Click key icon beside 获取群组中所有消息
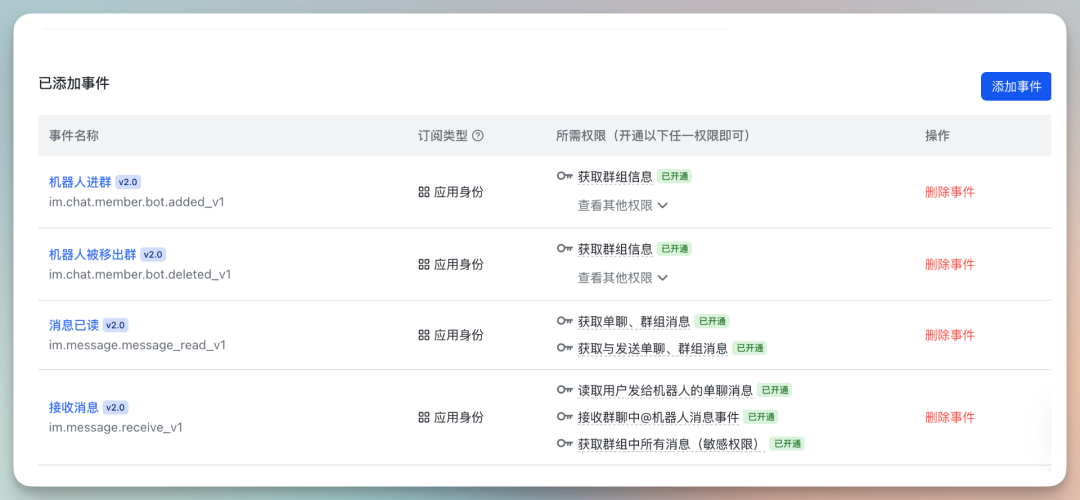Viewport: 1080px width, 500px height. tap(565, 443)
